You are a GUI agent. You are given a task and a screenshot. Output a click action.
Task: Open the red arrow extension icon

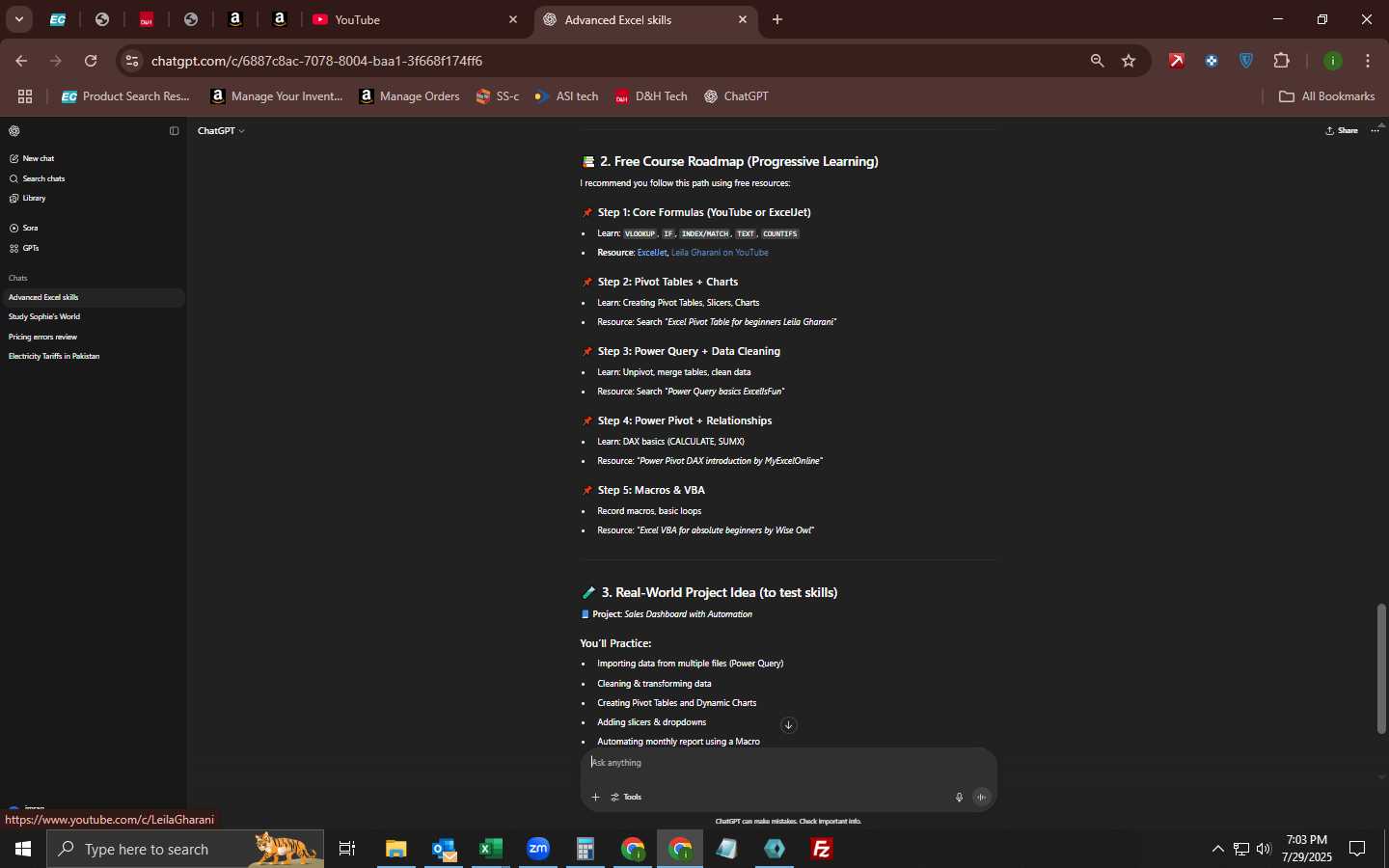tap(1177, 61)
